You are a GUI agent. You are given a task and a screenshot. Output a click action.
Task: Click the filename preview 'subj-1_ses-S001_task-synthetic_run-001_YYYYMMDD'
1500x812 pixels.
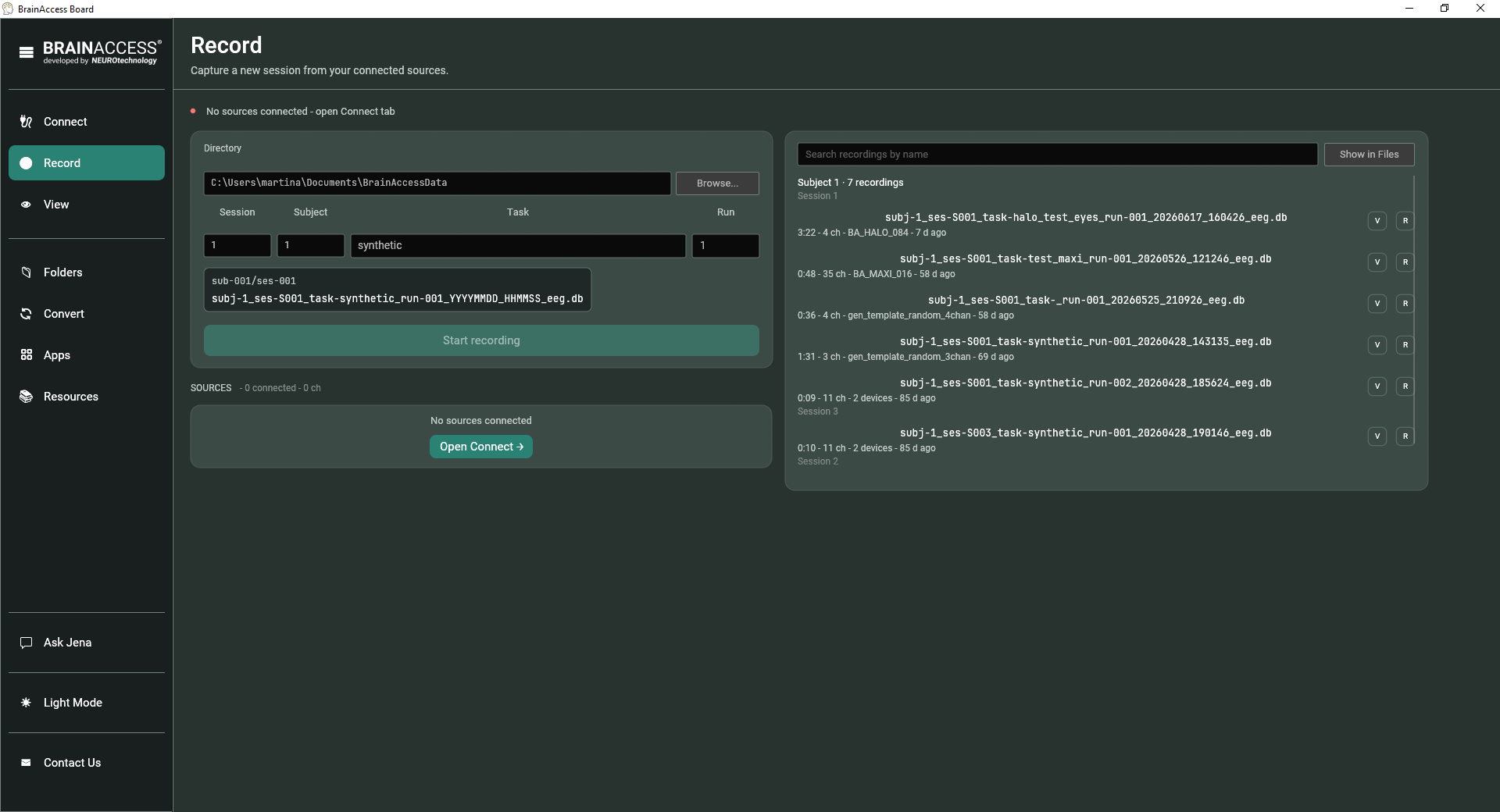pos(398,299)
